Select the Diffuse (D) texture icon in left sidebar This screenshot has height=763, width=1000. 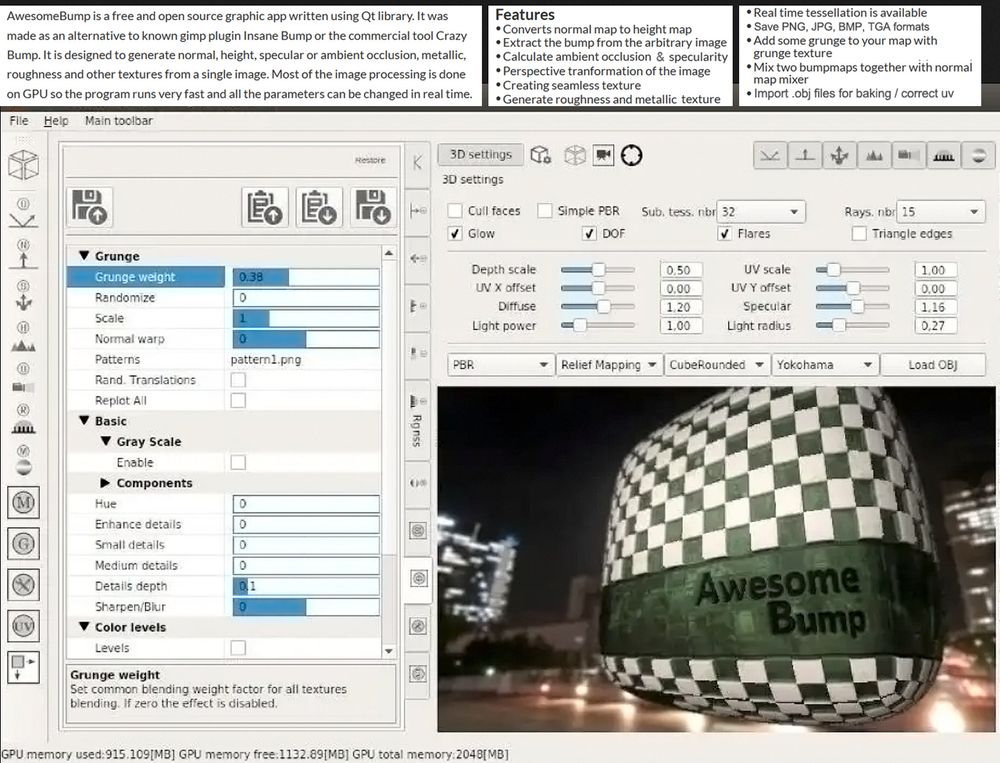[x=23, y=214]
